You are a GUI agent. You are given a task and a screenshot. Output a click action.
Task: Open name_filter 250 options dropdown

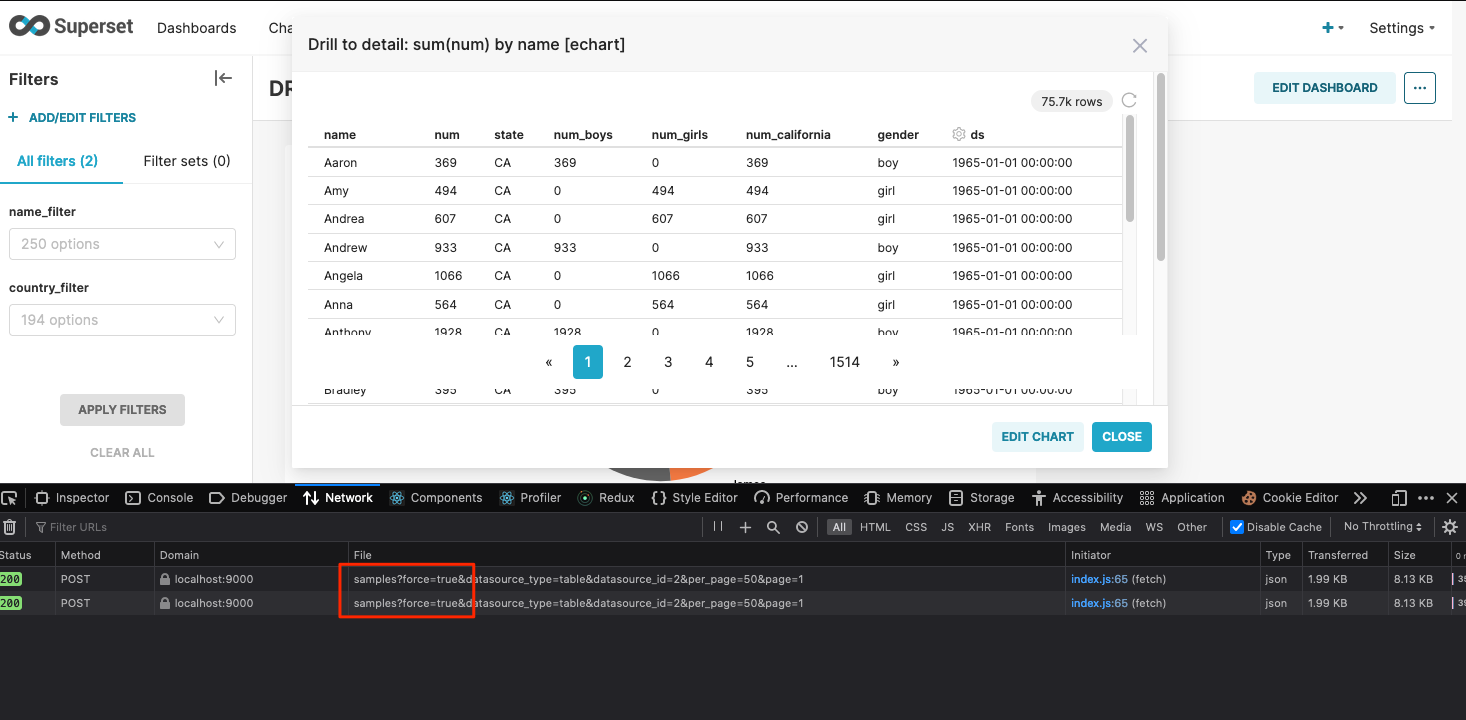[122, 244]
